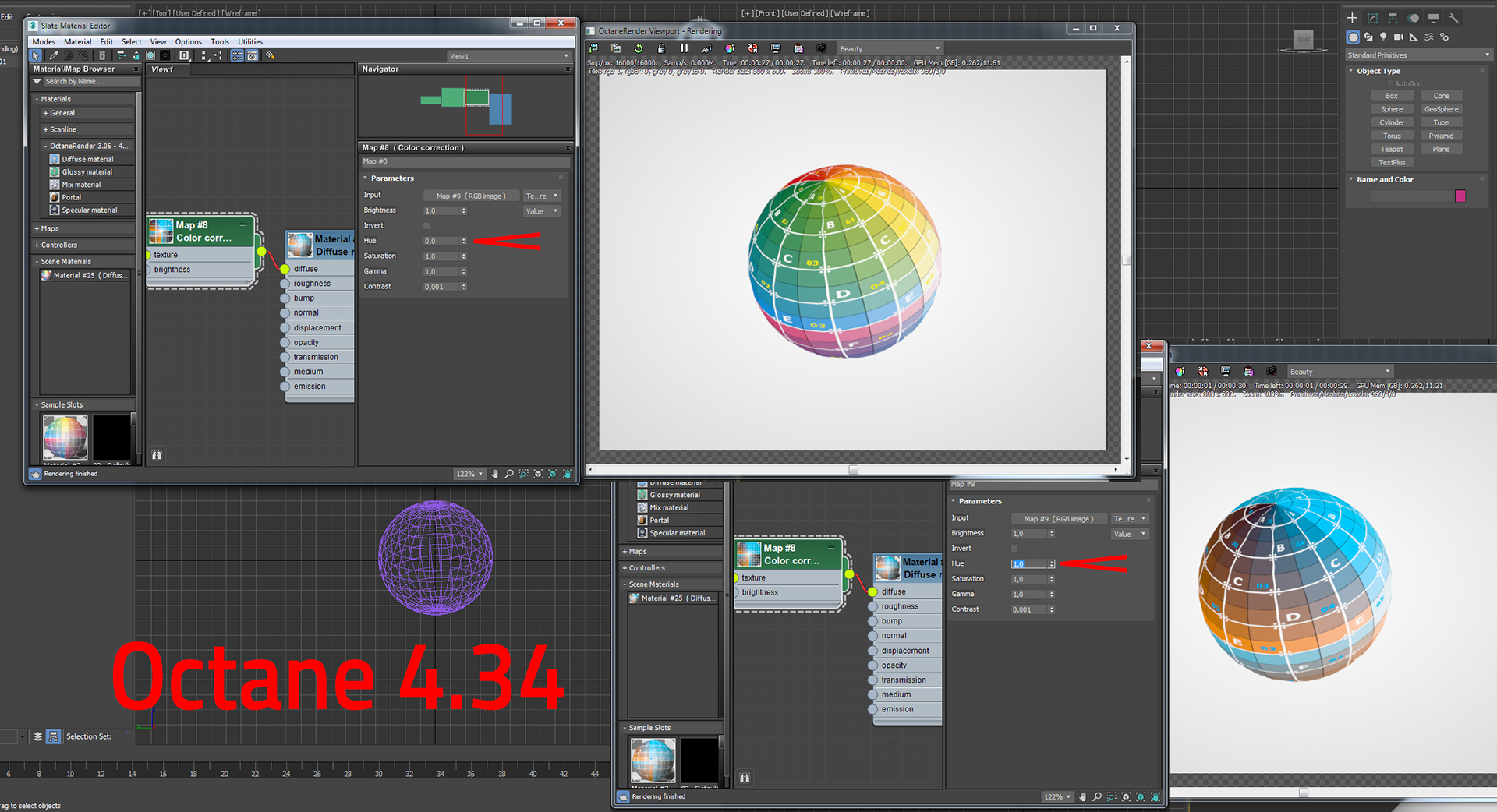Open the Beauty dropdown in the lower Octane viewport
The height and width of the screenshot is (812, 1497).
coord(1340,372)
